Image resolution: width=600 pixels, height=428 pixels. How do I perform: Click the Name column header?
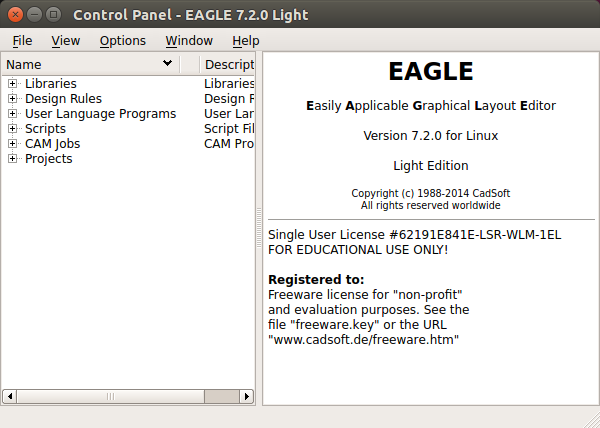[x=90, y=64]
